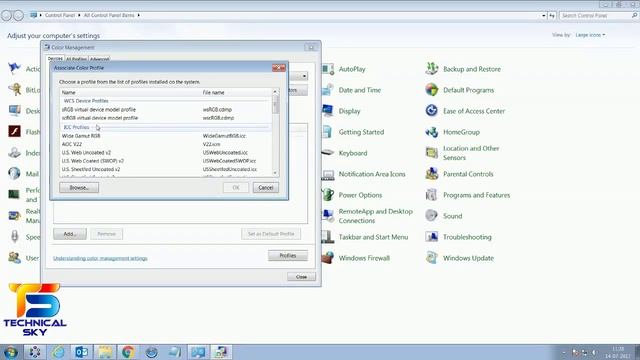Open Outlook from the taskbar
The image size is (640, 360).
[x=81, y=352]
